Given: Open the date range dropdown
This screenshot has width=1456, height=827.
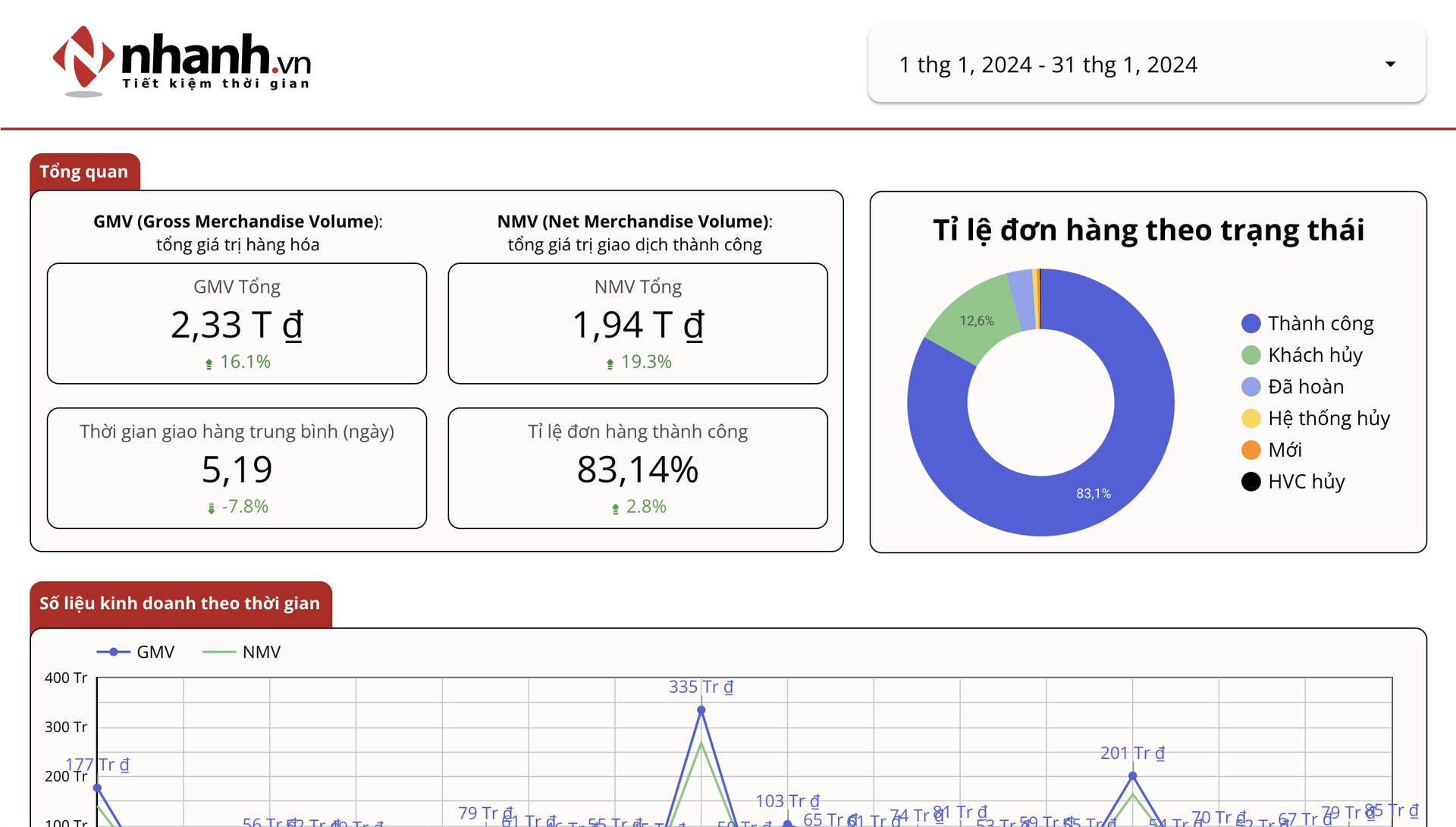Looking at the screenshot, I should tap(1147, 64).
